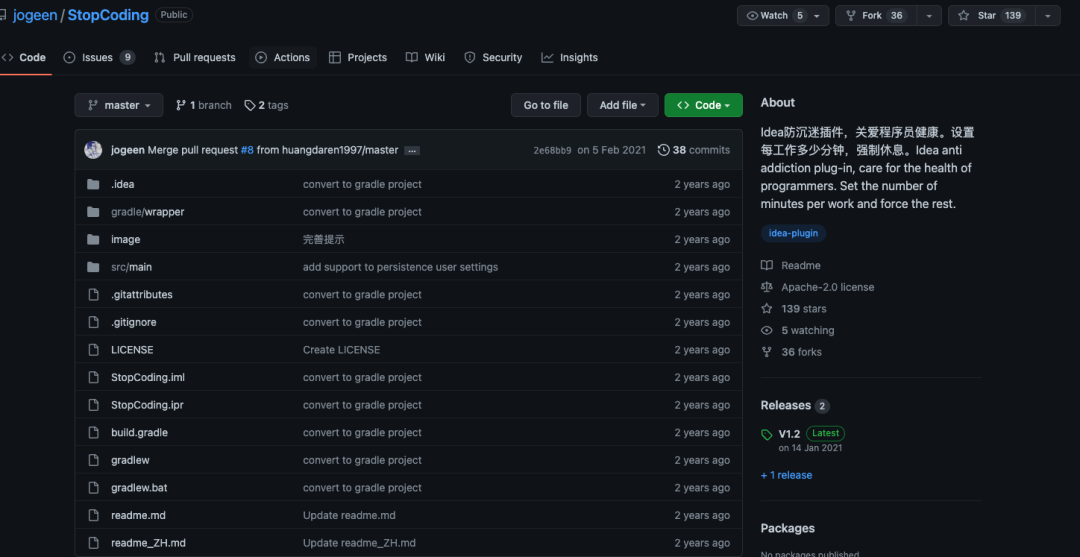Click the branch icon next to 1 branch
The width and height of the screenshot is (1080, 557).
coord(181,105)
